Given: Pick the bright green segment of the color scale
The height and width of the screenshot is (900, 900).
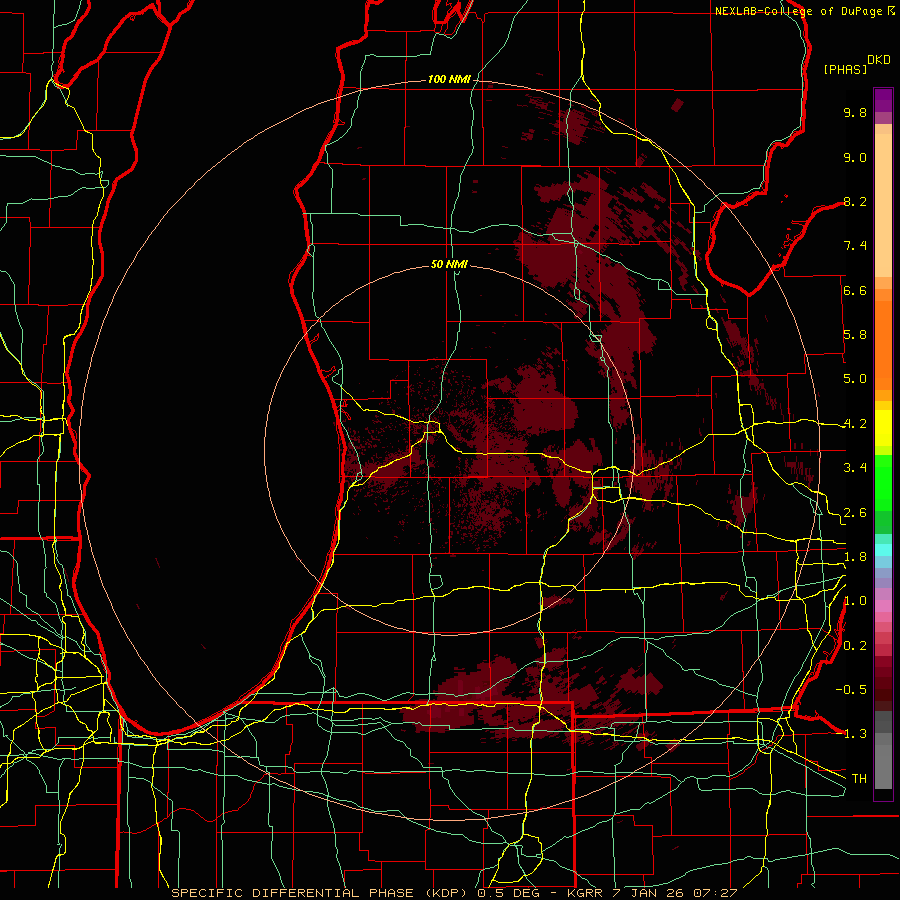Looking at the screenshot, I should (x=883, y=482).
